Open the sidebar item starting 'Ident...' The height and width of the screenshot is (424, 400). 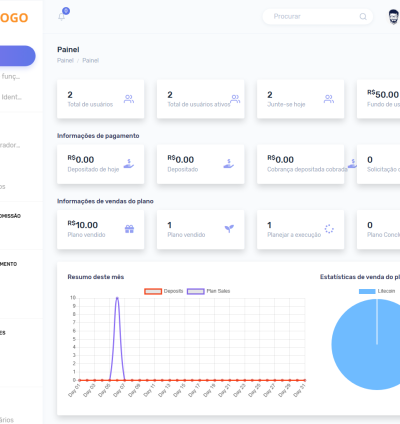[11, 97]
